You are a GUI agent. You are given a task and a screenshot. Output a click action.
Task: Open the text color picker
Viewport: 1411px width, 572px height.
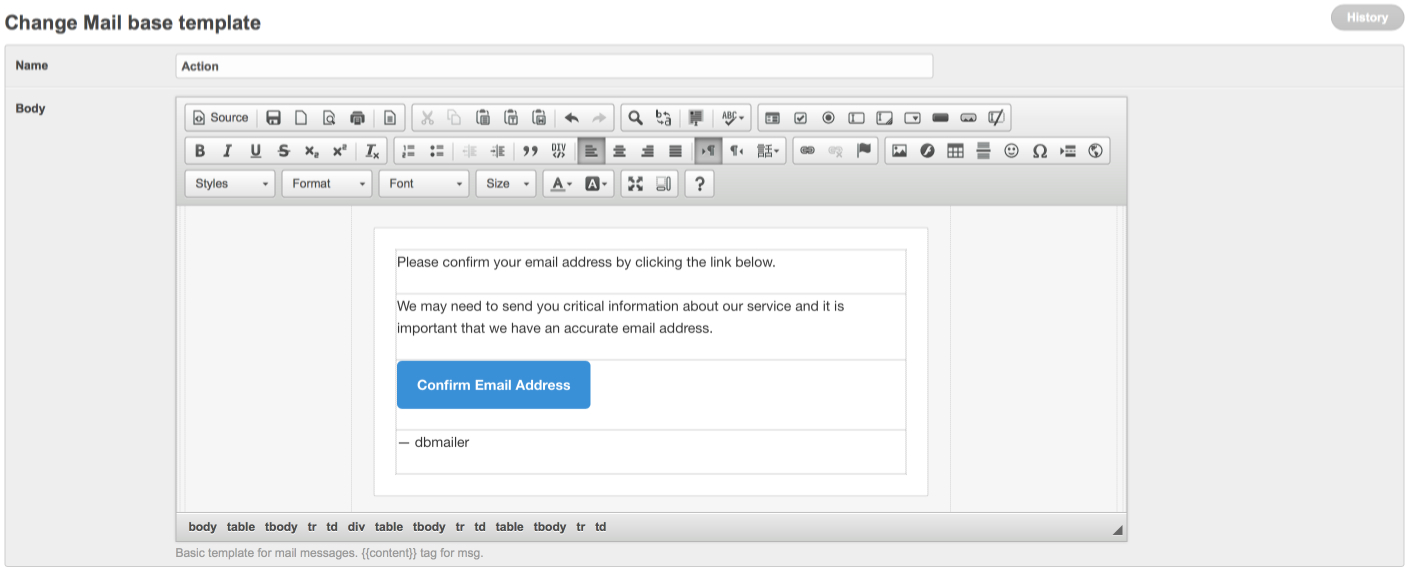coord(561,184)
